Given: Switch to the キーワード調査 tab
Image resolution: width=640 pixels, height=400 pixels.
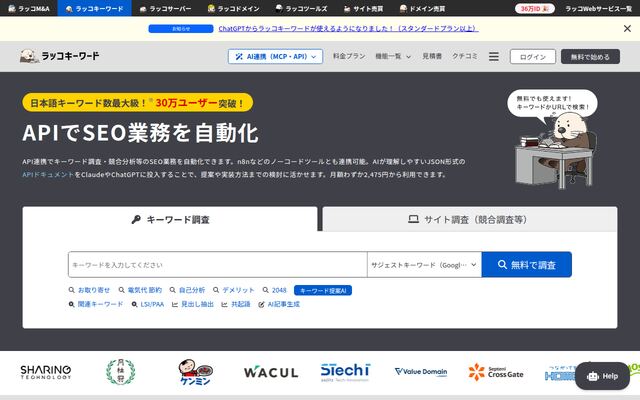Looking at the screenshot, I should (x=170, y=220).
